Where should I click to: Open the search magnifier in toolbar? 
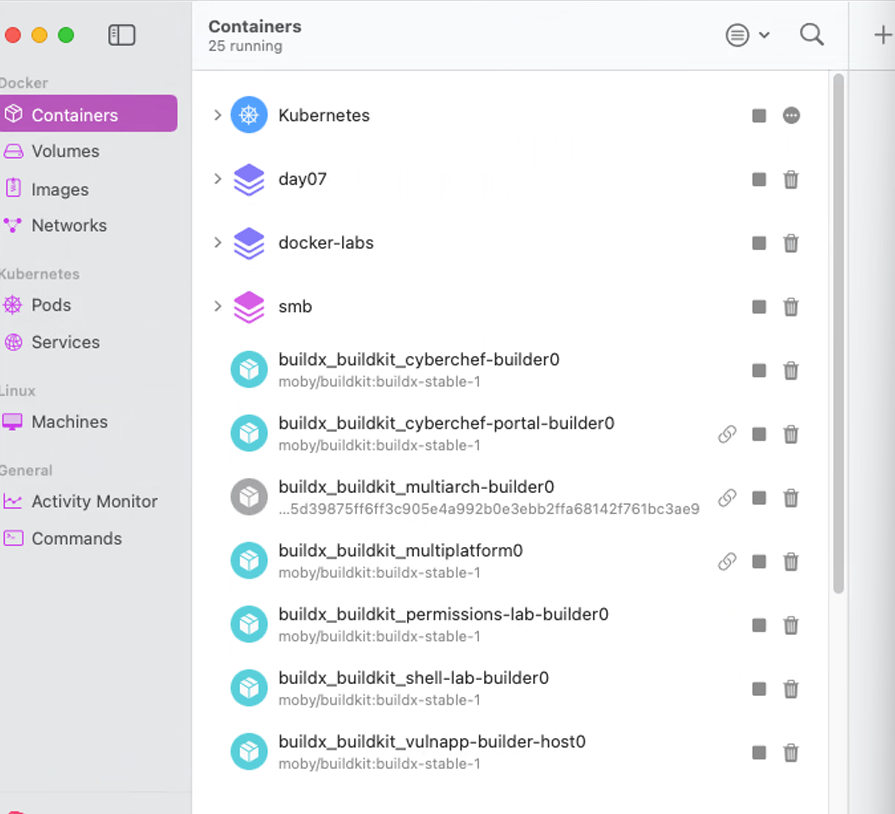click(811, 35)
